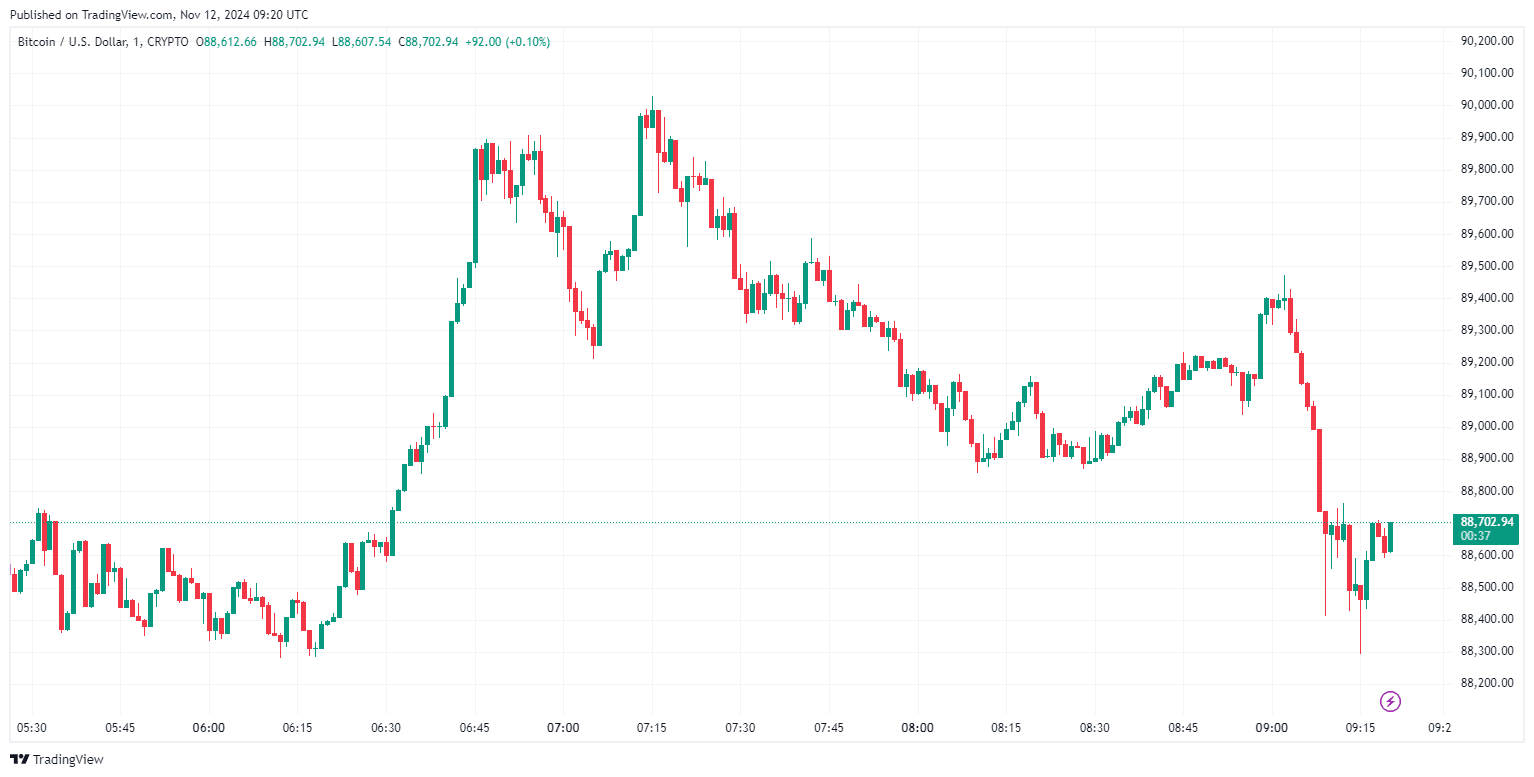This screenshot has width=1534, height=777.
Task: Click the 09:00 time axis label
Action: pos(1271,728)
